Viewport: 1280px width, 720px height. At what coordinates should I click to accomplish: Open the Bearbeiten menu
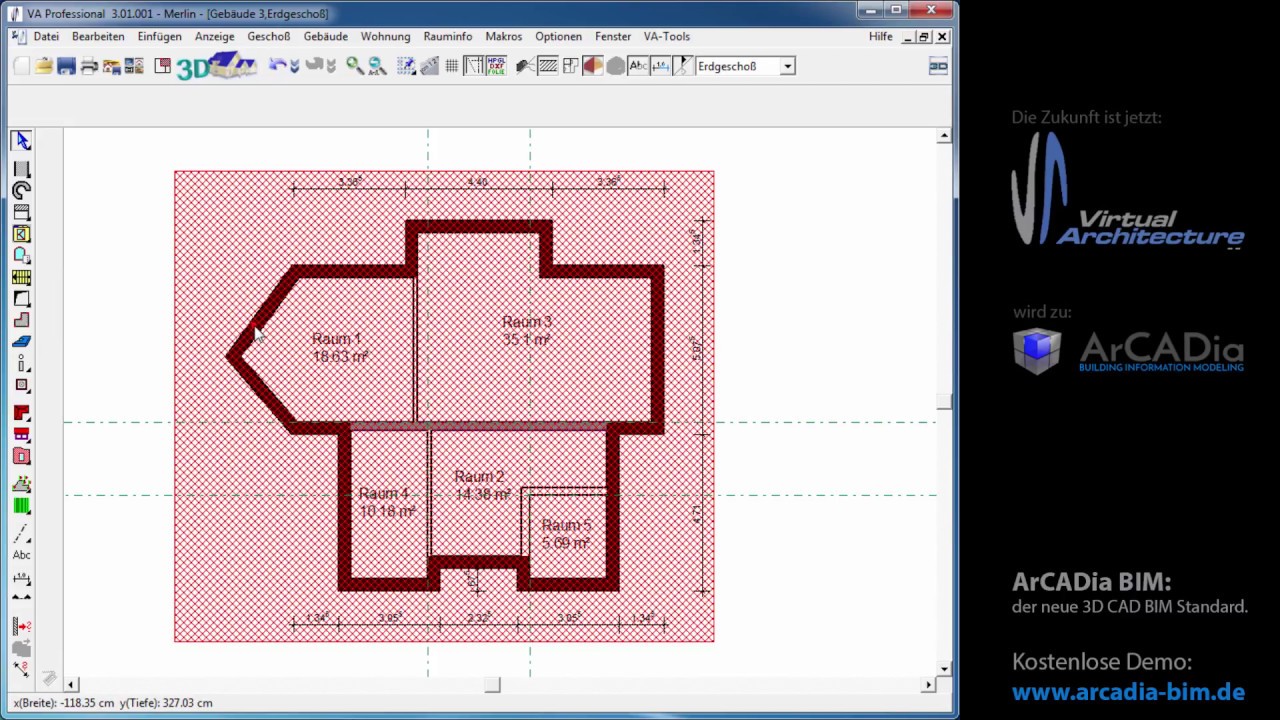[98, 36]
